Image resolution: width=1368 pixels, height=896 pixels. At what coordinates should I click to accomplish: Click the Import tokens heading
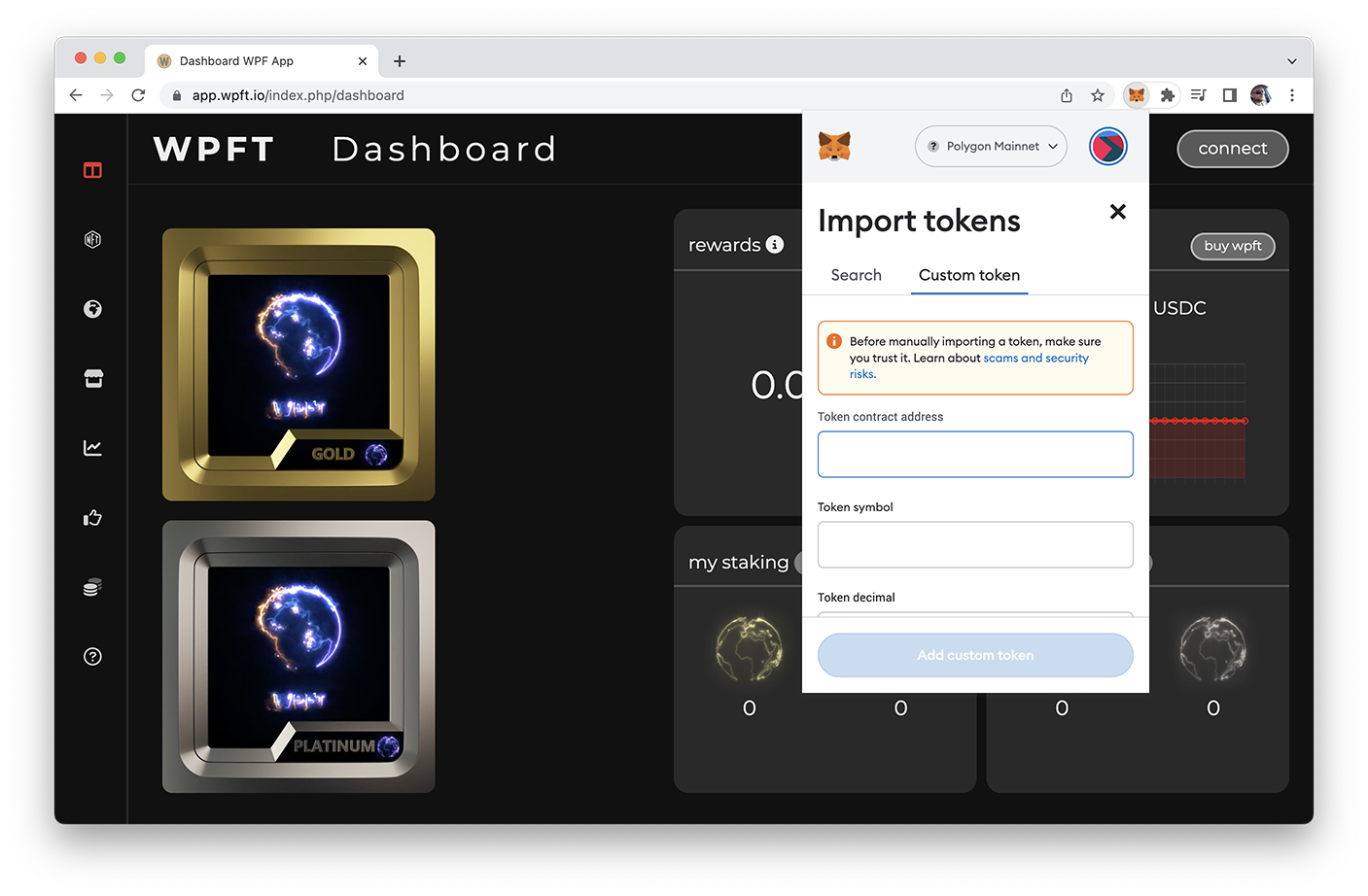click(x=919, y=221)
